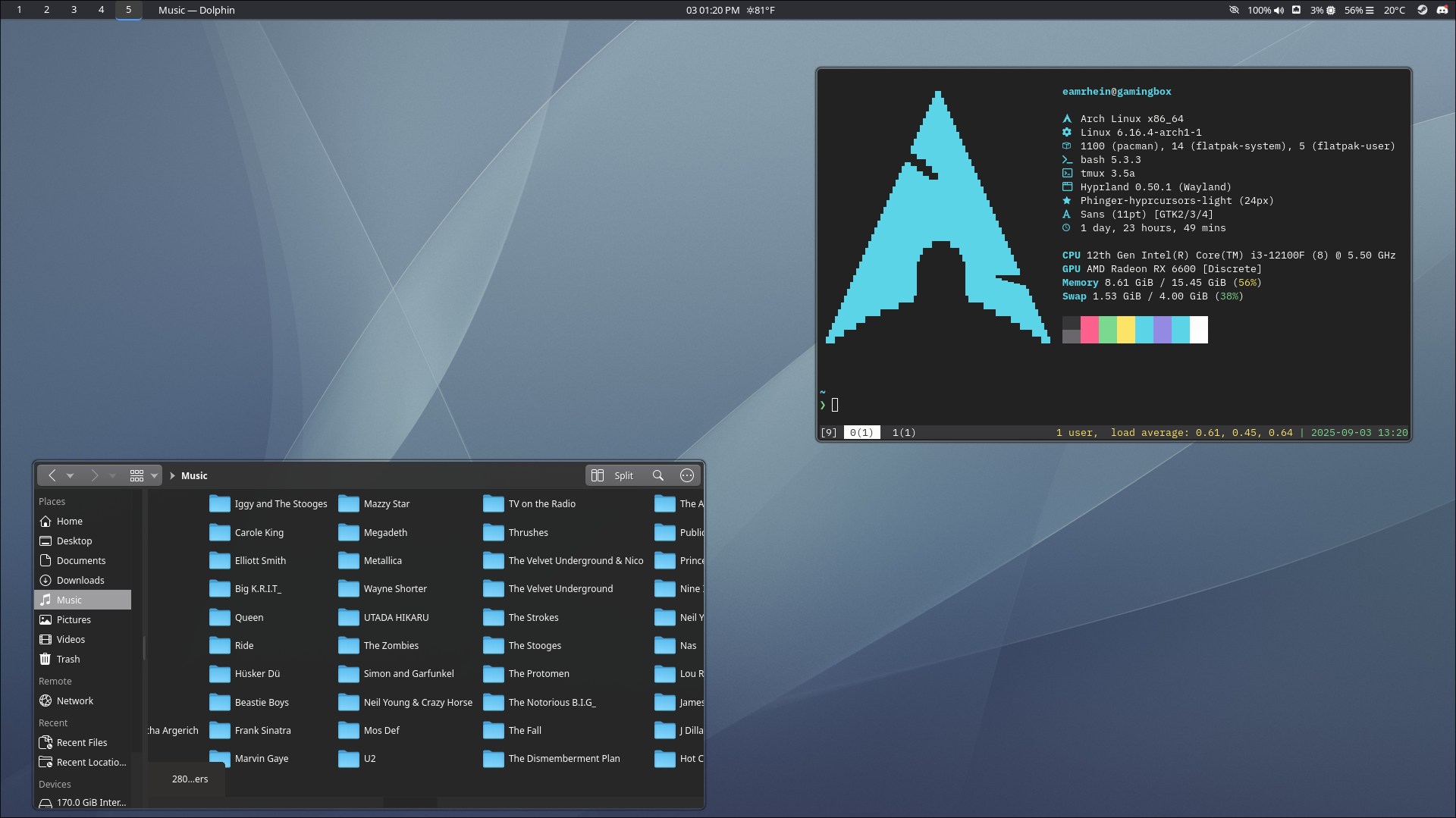Select tmux window 1(1) in status bar
1456x818 pixels.
904,433
